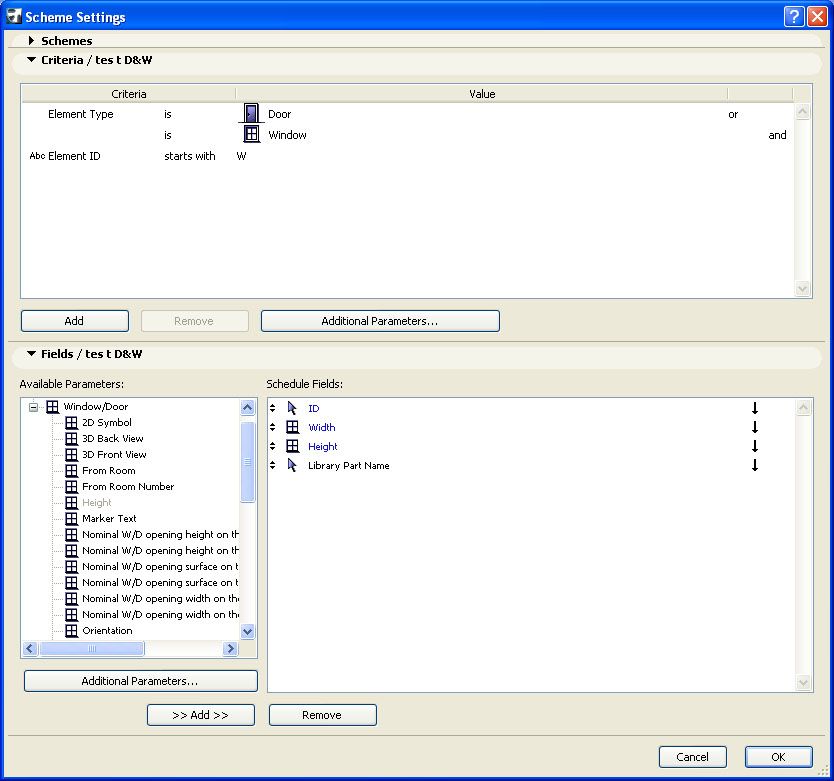Click the From Room parameter icon

coord(71,471)
